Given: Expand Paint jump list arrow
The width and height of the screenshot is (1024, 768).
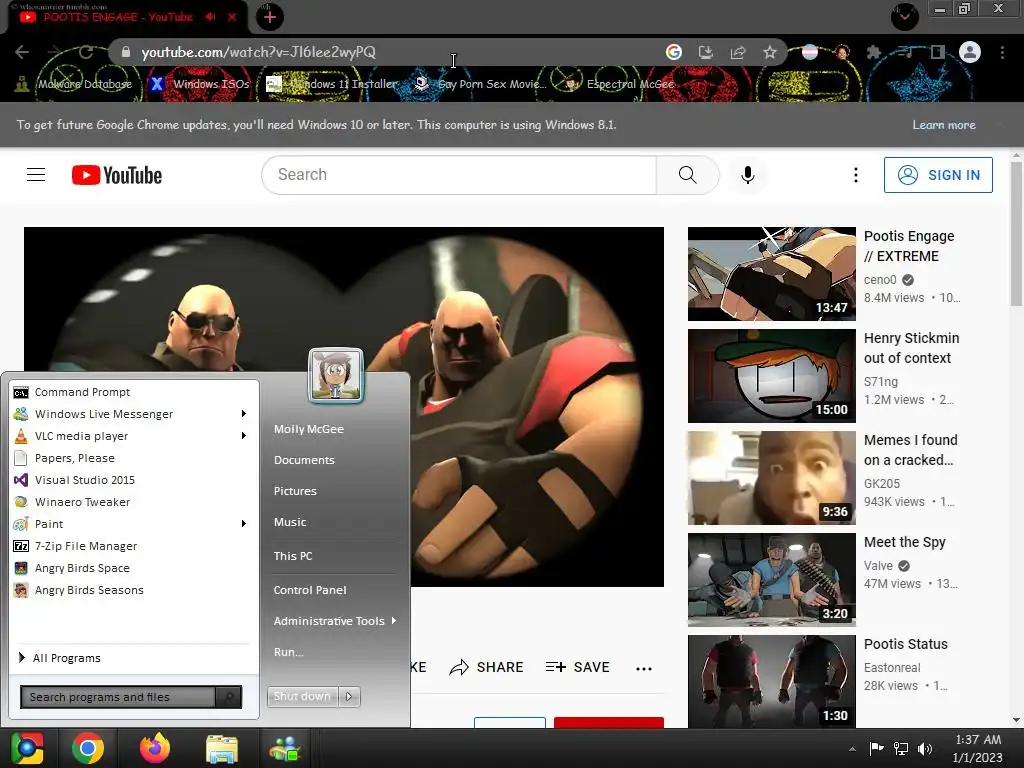Looking at the screenshot, I should click(x=244, y=524).
